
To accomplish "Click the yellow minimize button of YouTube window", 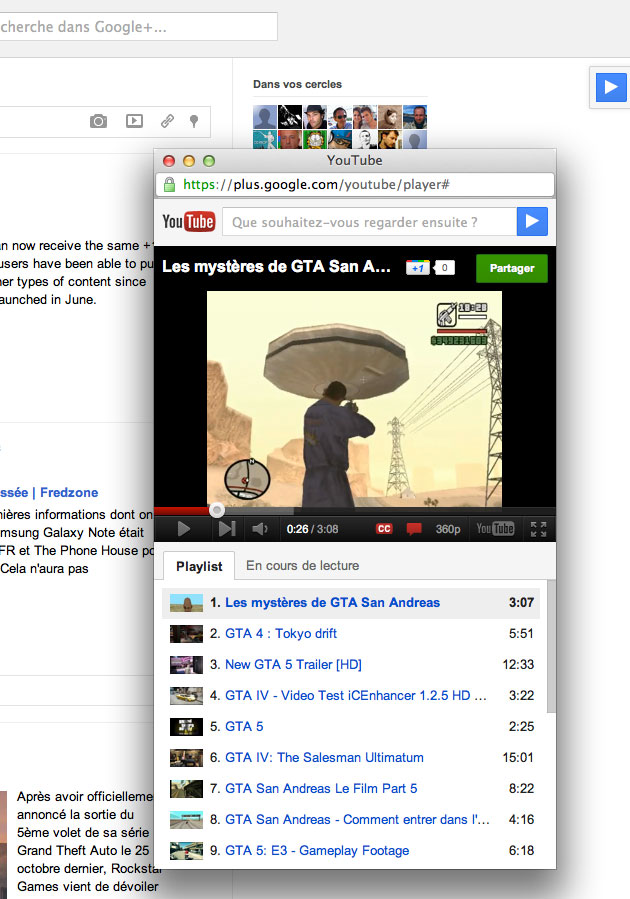I will (189, 161).
